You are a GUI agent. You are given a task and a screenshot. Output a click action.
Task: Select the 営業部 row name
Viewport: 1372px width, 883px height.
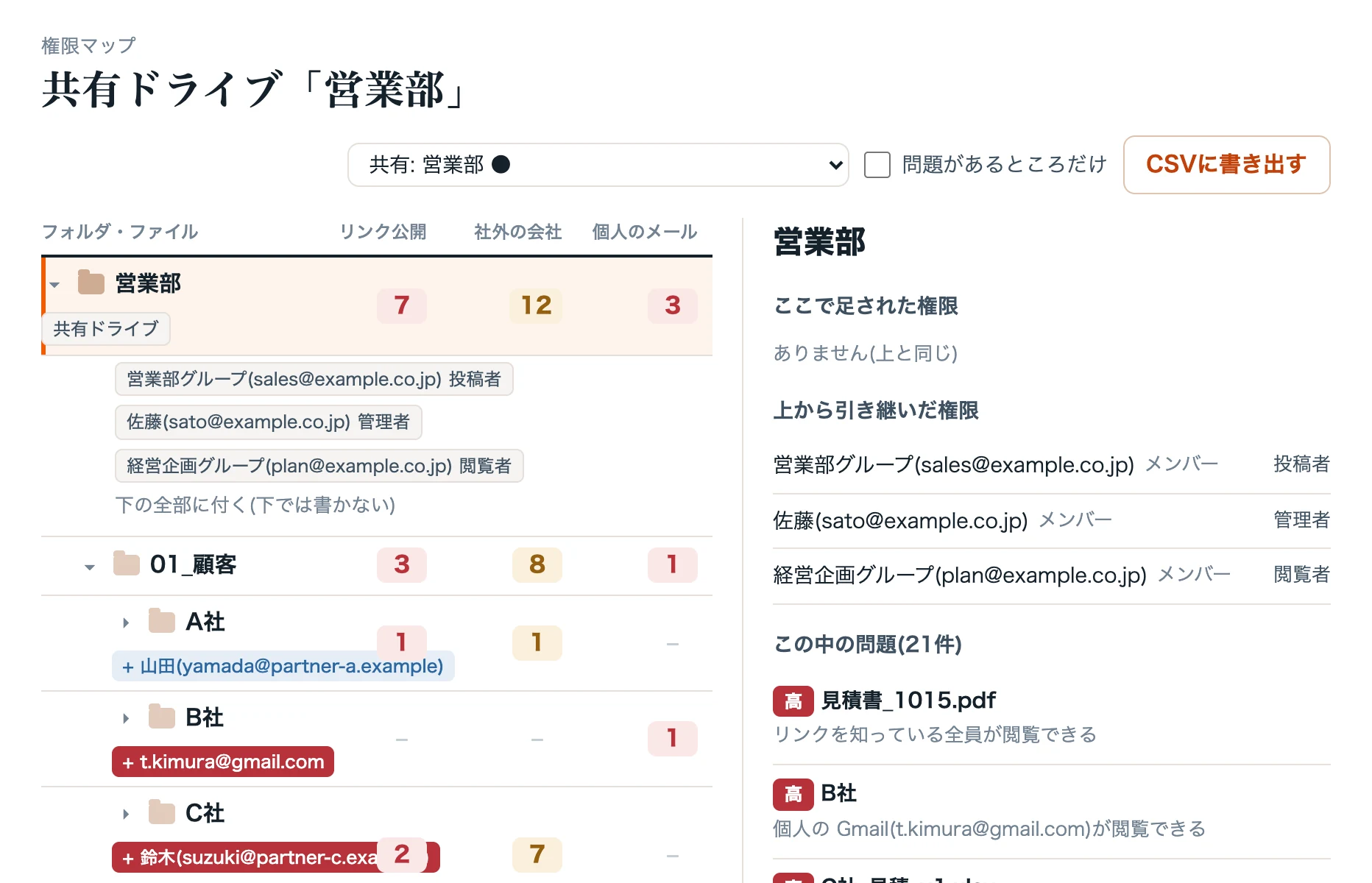148,283
